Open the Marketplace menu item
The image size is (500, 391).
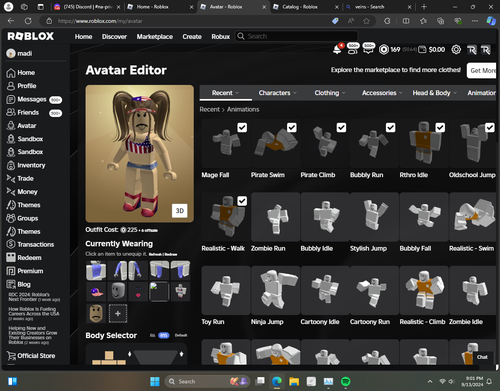154,36
